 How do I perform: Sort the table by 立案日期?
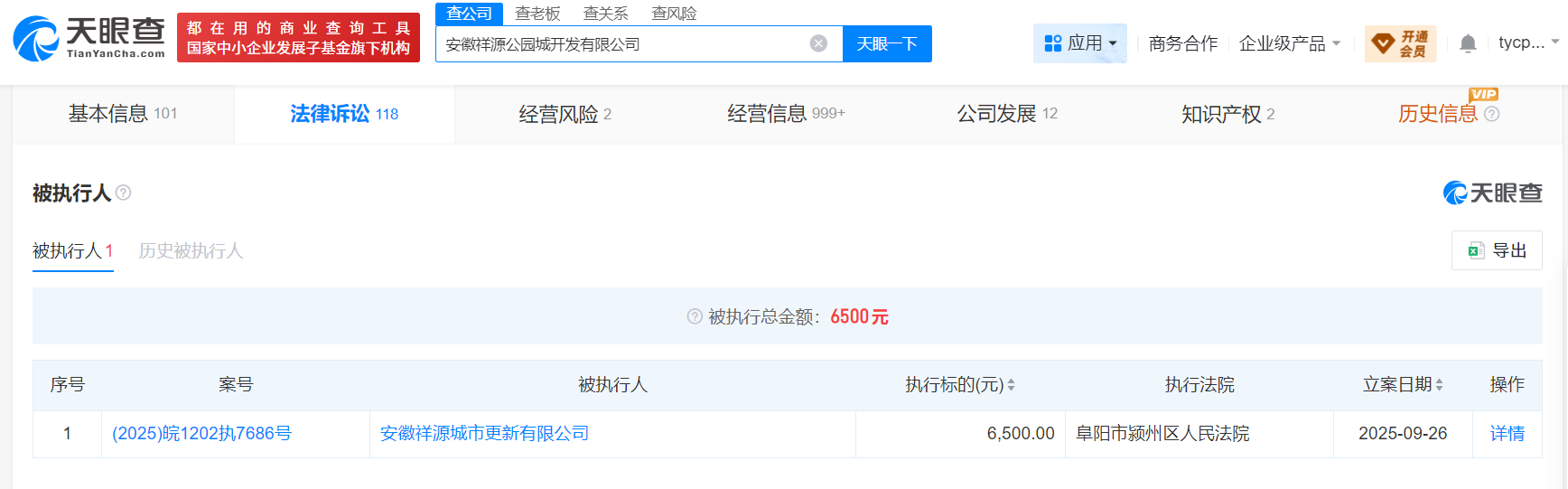[x=1439, y=385]
